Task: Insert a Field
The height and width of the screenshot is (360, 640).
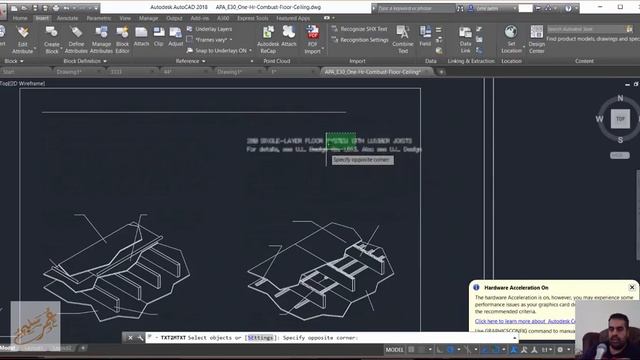Action: pos(425,36)
